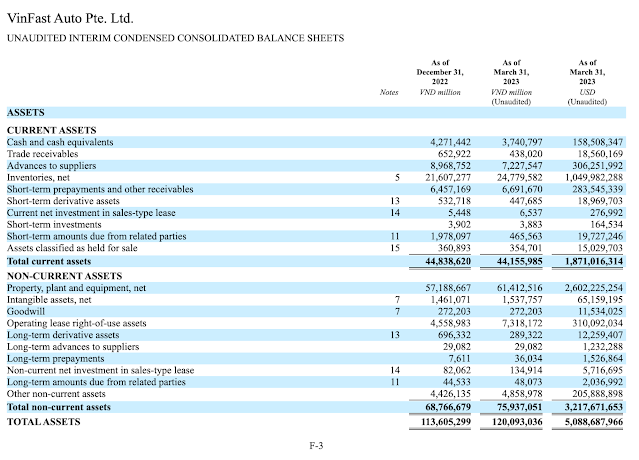Click 'Long-term amounts due from related parties' label

click(96, 383)
